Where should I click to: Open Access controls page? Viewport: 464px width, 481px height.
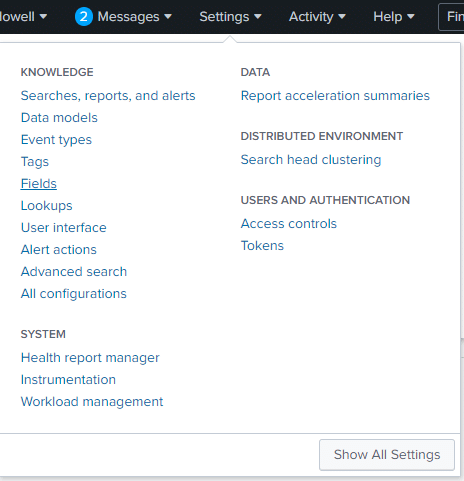pos(289,224)
